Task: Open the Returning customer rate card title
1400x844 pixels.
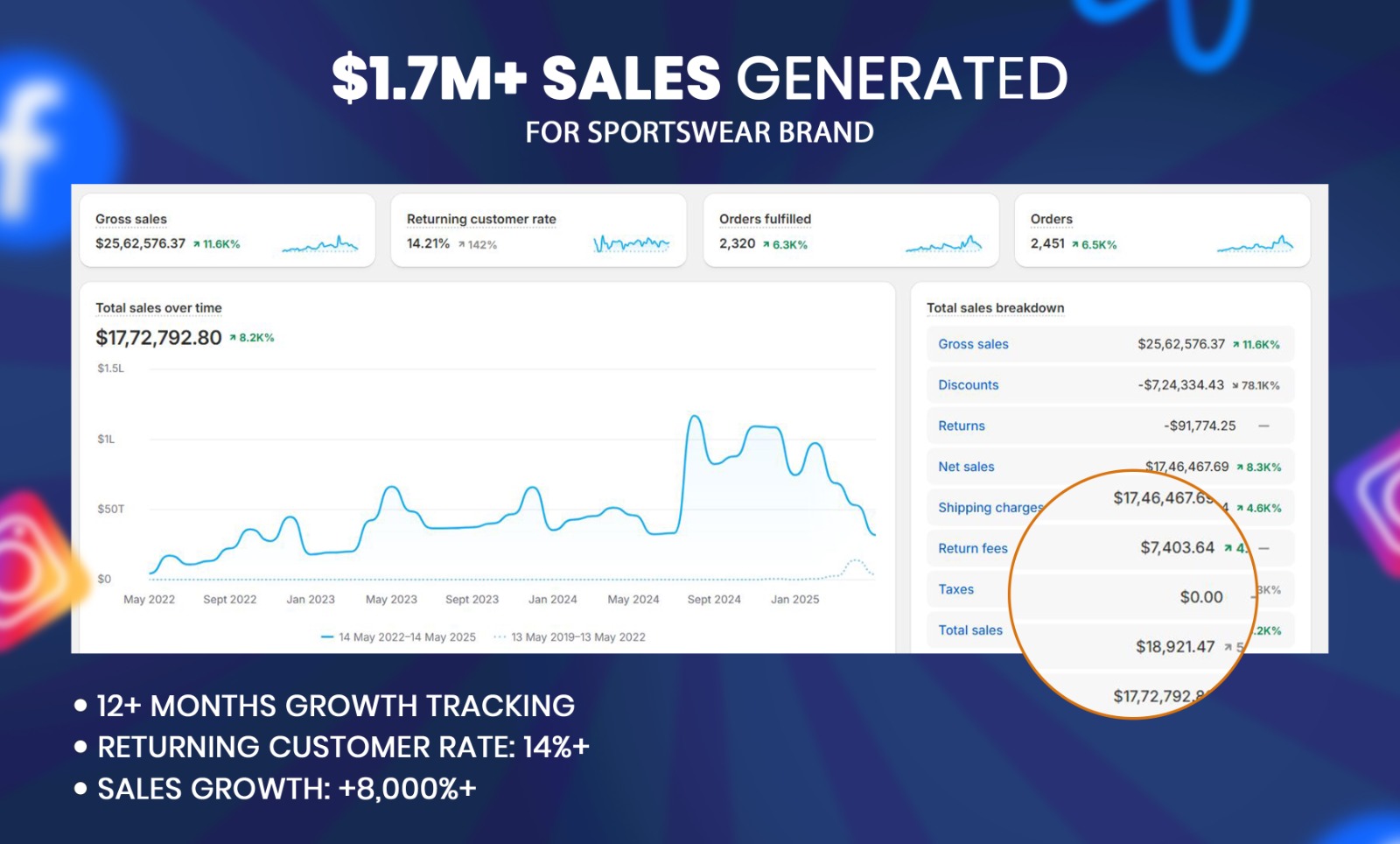Action: point(481,219)
